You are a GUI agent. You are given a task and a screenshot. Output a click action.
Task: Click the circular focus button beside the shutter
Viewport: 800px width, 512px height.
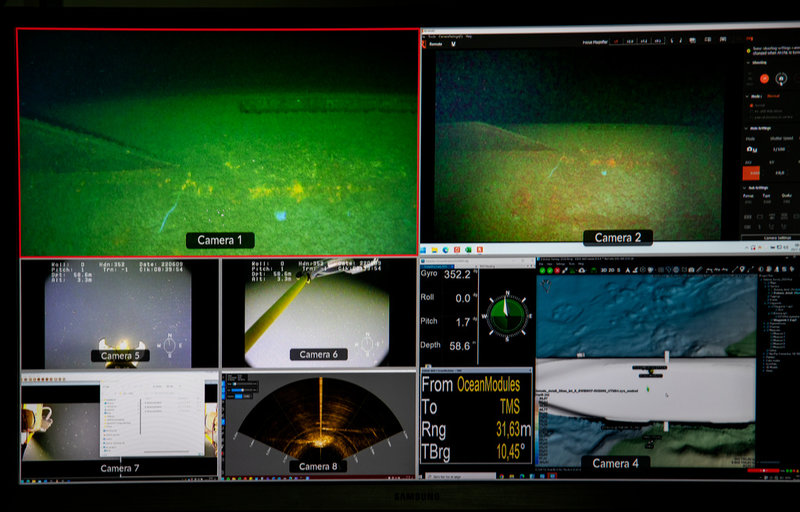click(x=781, y=78)
